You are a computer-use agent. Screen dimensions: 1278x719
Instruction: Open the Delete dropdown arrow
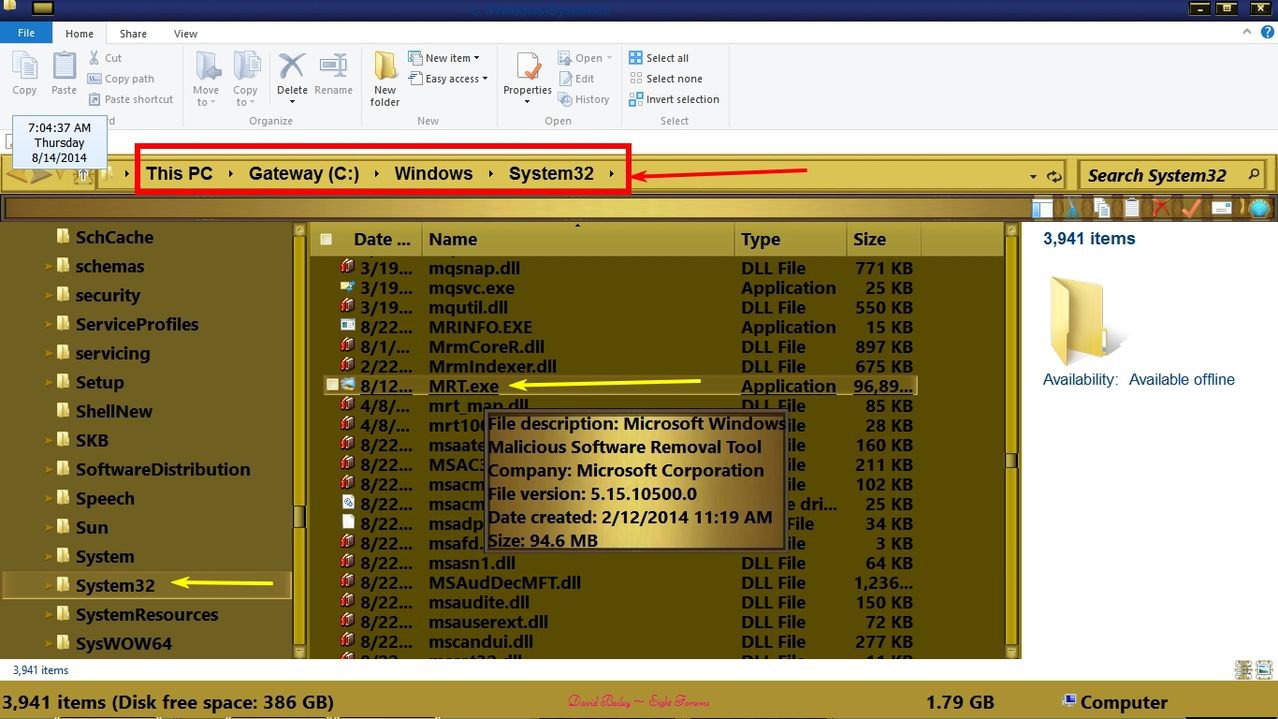pos(292,102)
